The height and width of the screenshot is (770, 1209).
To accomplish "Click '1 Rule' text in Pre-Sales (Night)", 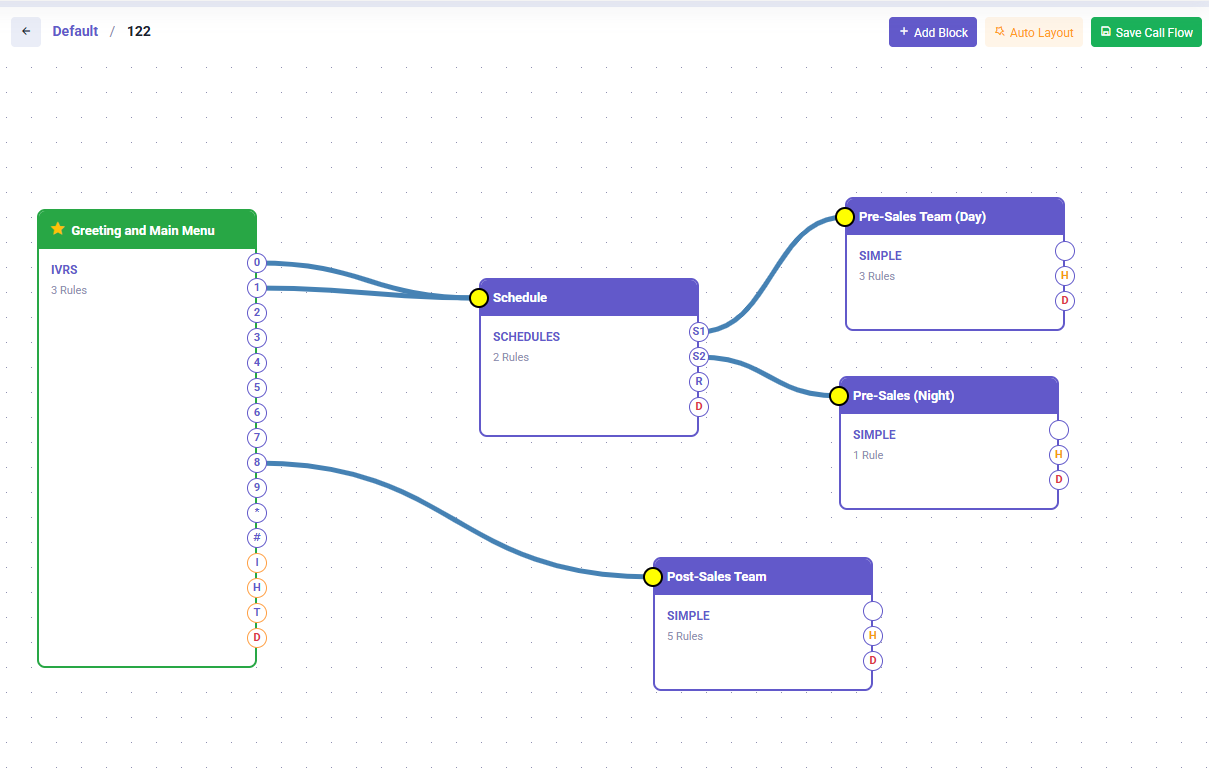I will (868, 456).
